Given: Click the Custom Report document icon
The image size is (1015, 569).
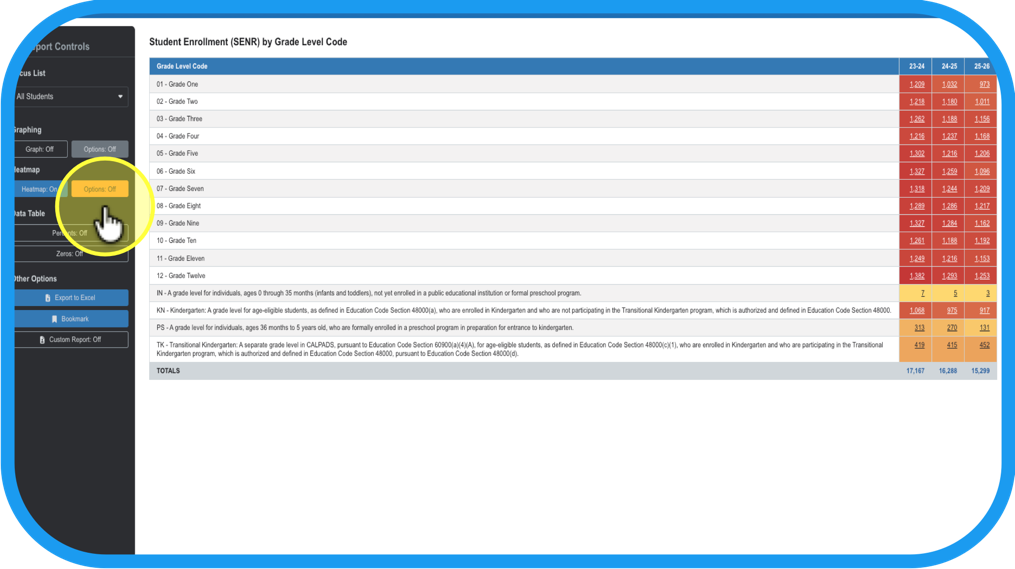Looking at the screenshot, I should click(x=42, y=340).
